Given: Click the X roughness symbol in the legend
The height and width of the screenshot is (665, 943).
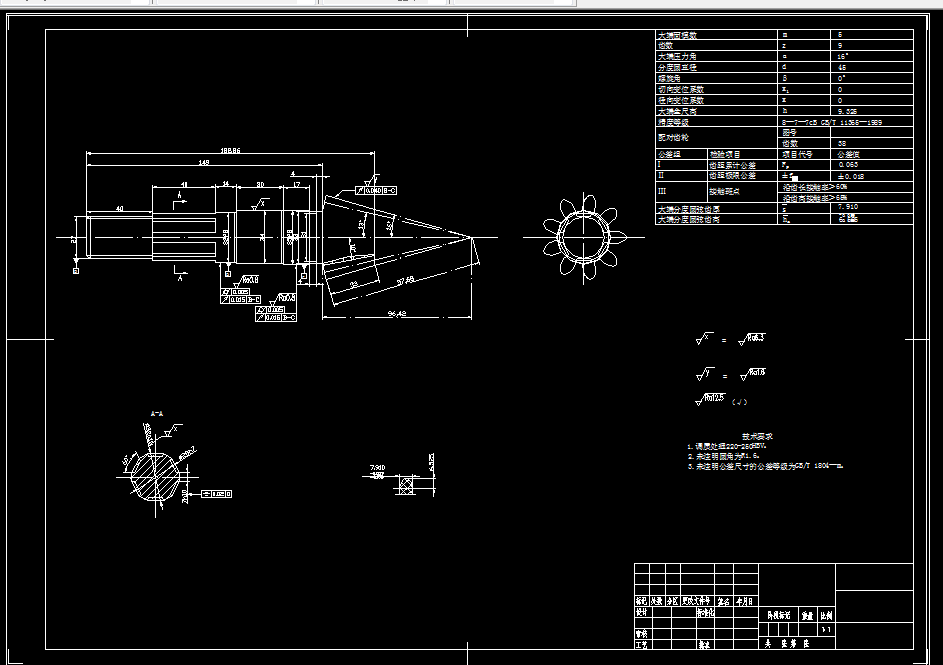Looking at the screenshot, I should [704, 339].
